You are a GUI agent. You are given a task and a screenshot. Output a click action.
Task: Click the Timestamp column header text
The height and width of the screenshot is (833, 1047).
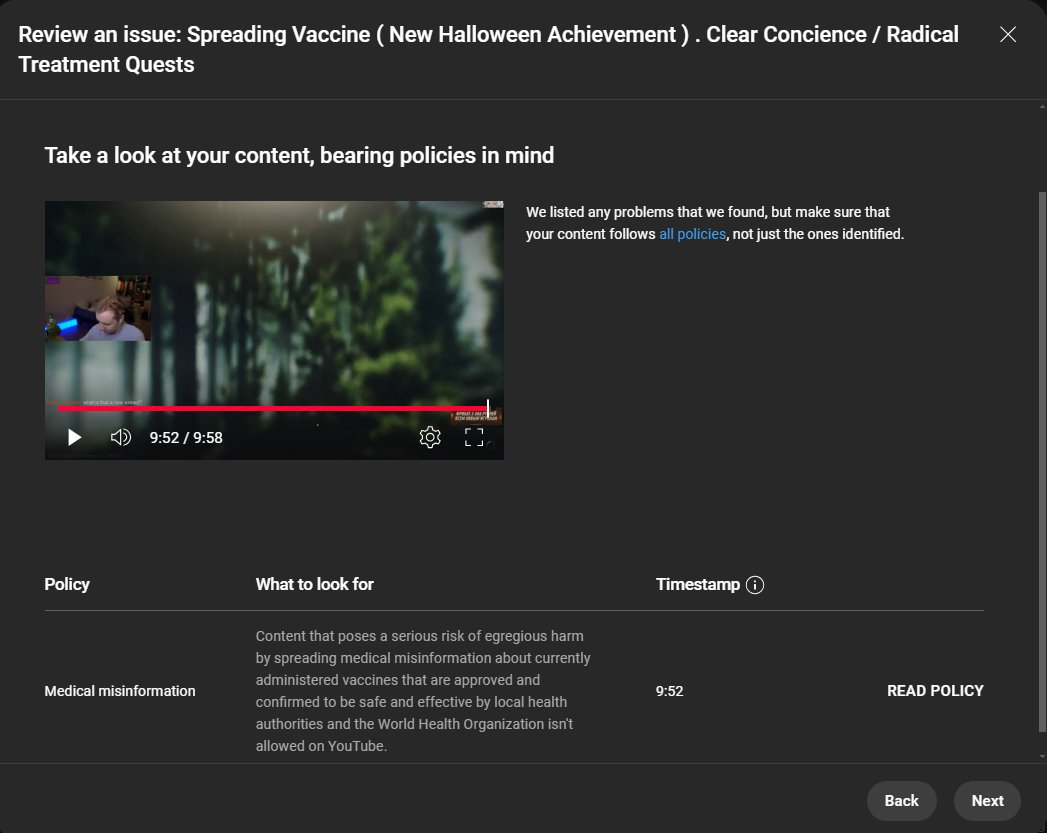tap(698, 584)
